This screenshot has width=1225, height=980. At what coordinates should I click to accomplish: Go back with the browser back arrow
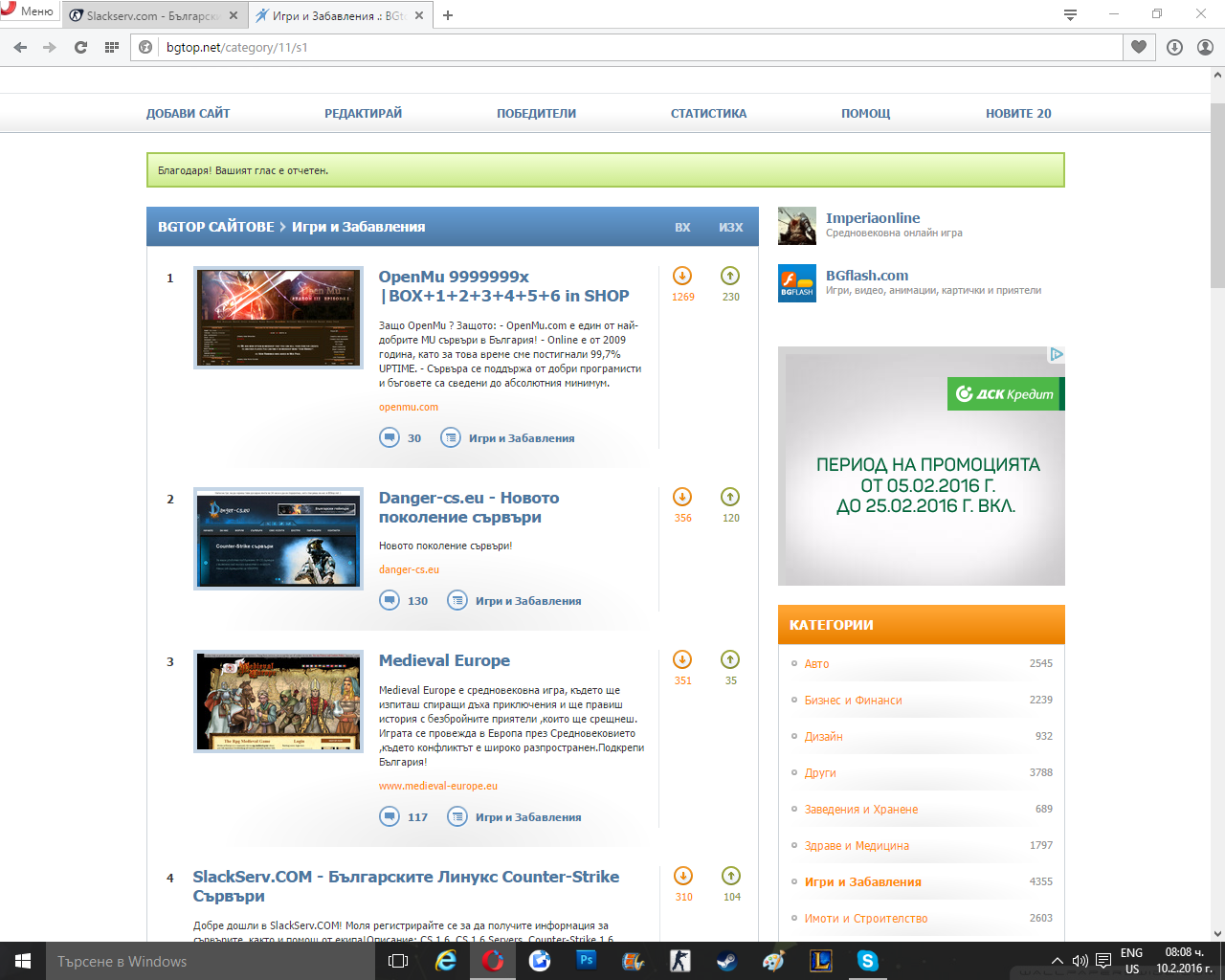pos(21,47)
